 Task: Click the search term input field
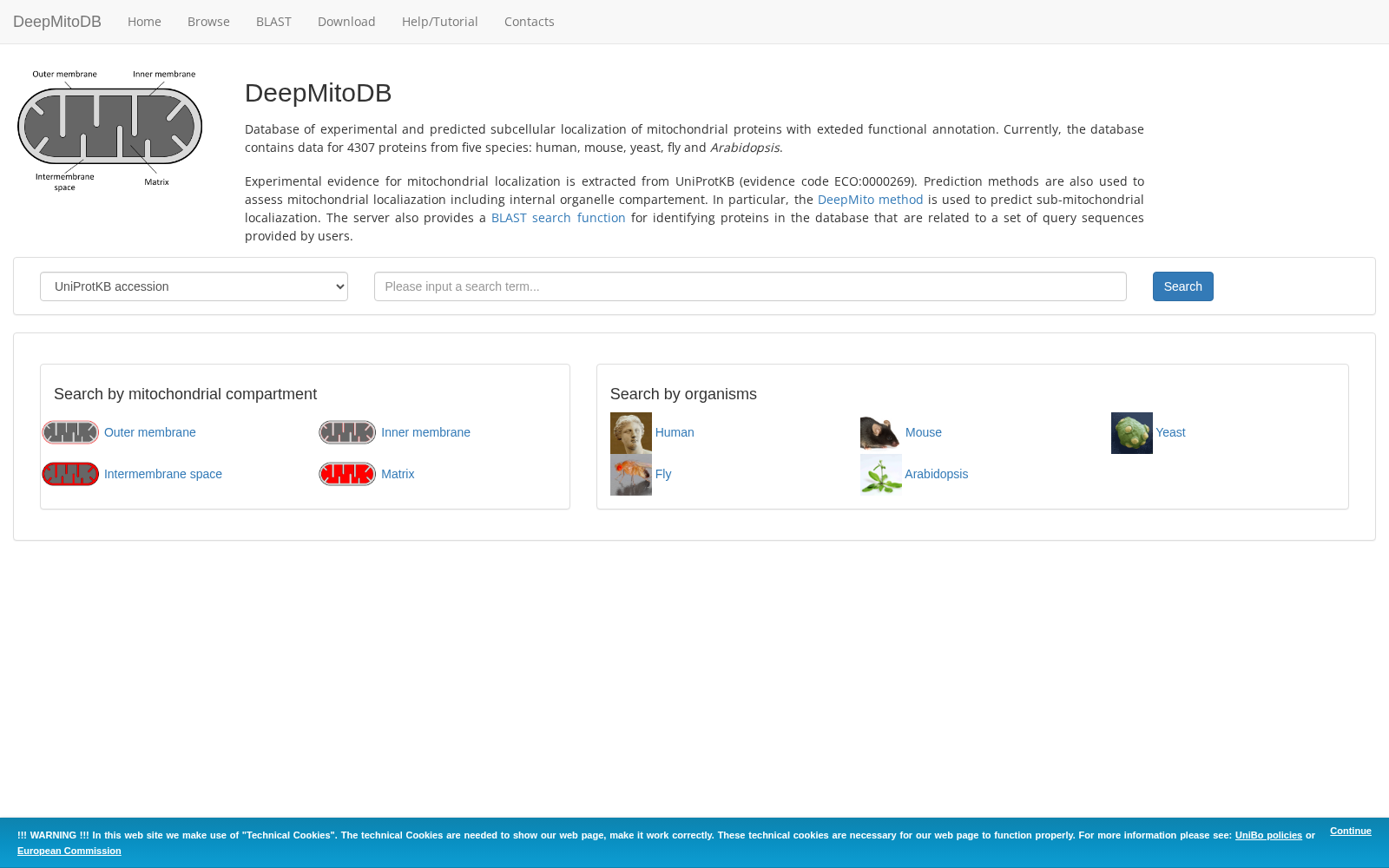point(750,286)
